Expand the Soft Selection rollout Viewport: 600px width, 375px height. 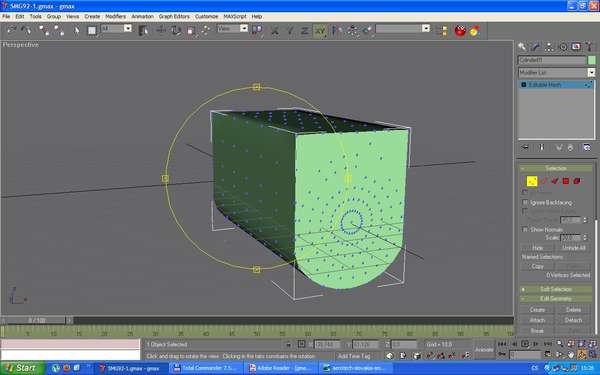point(556,289)
